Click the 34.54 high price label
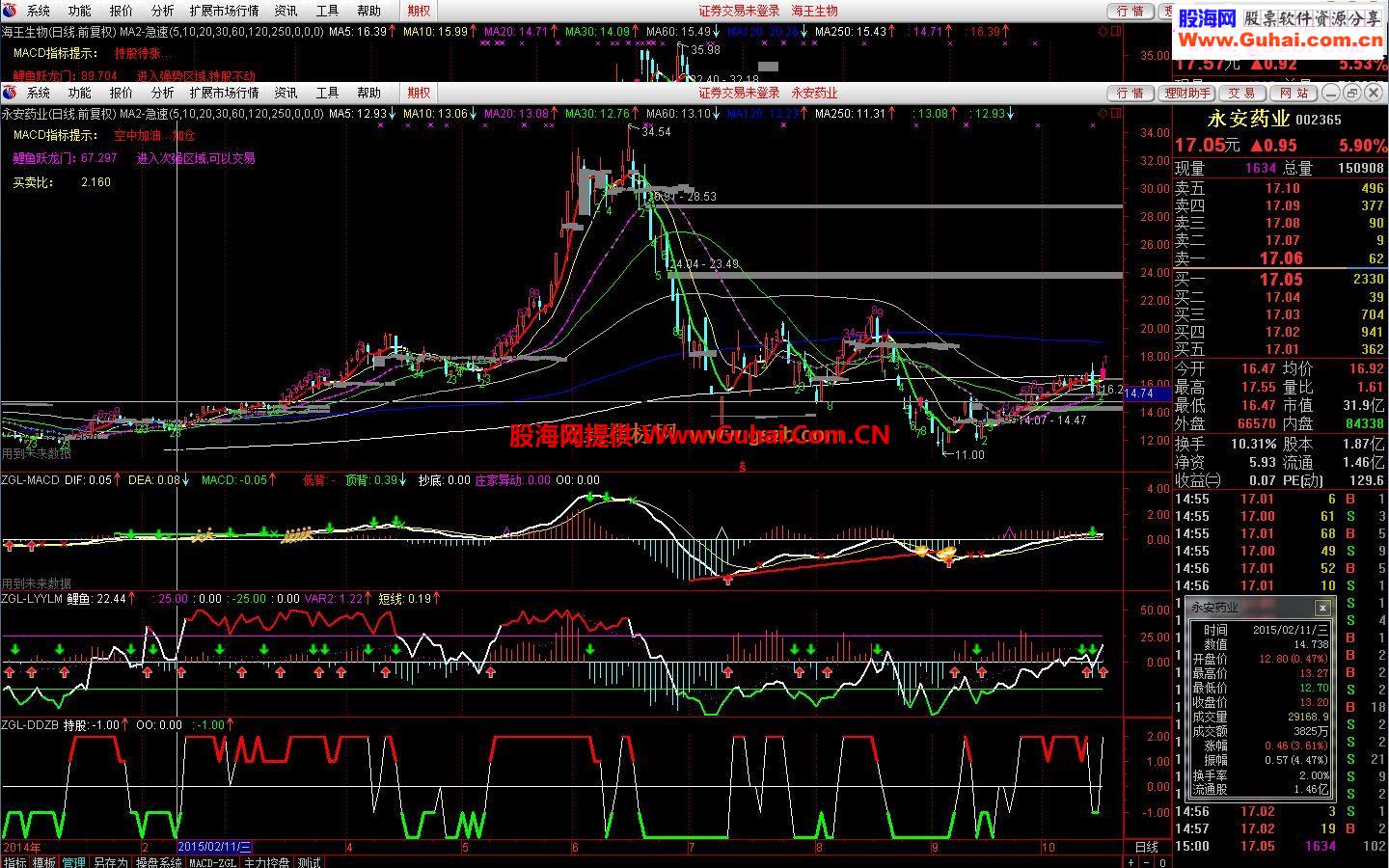 point(656,132)
